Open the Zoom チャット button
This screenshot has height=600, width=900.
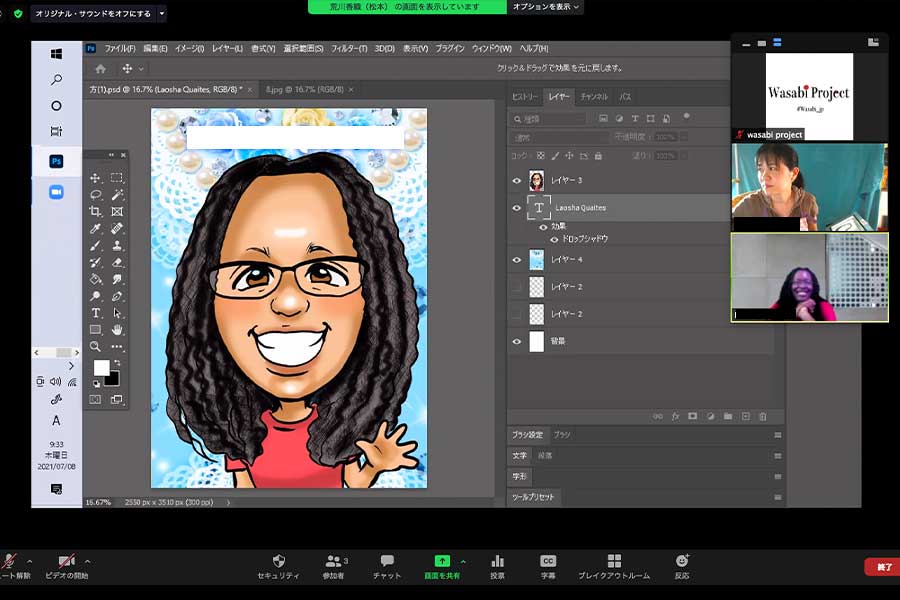pos(387,566)
